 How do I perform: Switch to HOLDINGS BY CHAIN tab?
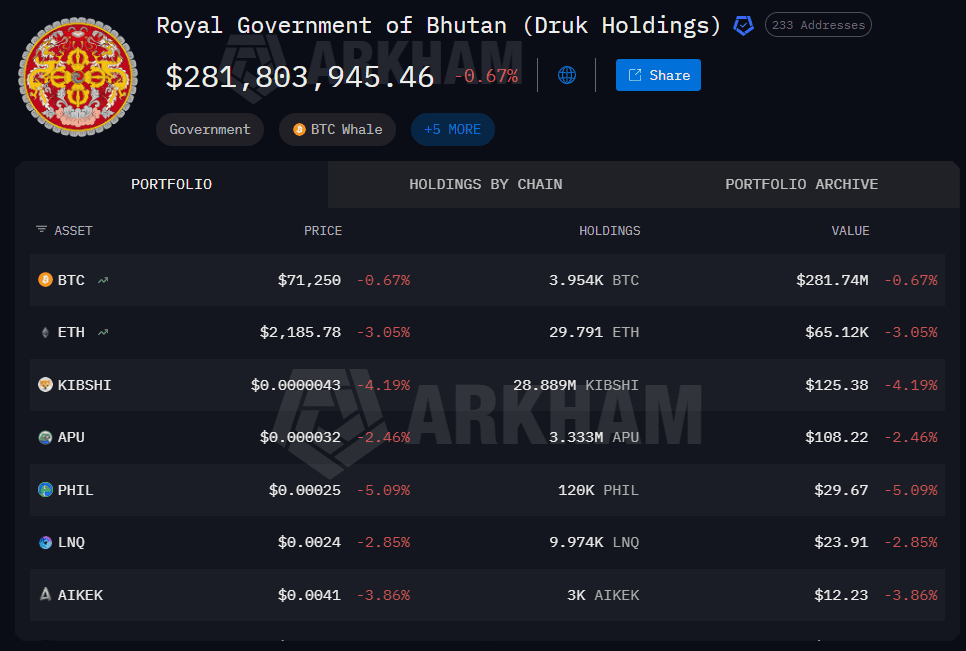point(485,184)
